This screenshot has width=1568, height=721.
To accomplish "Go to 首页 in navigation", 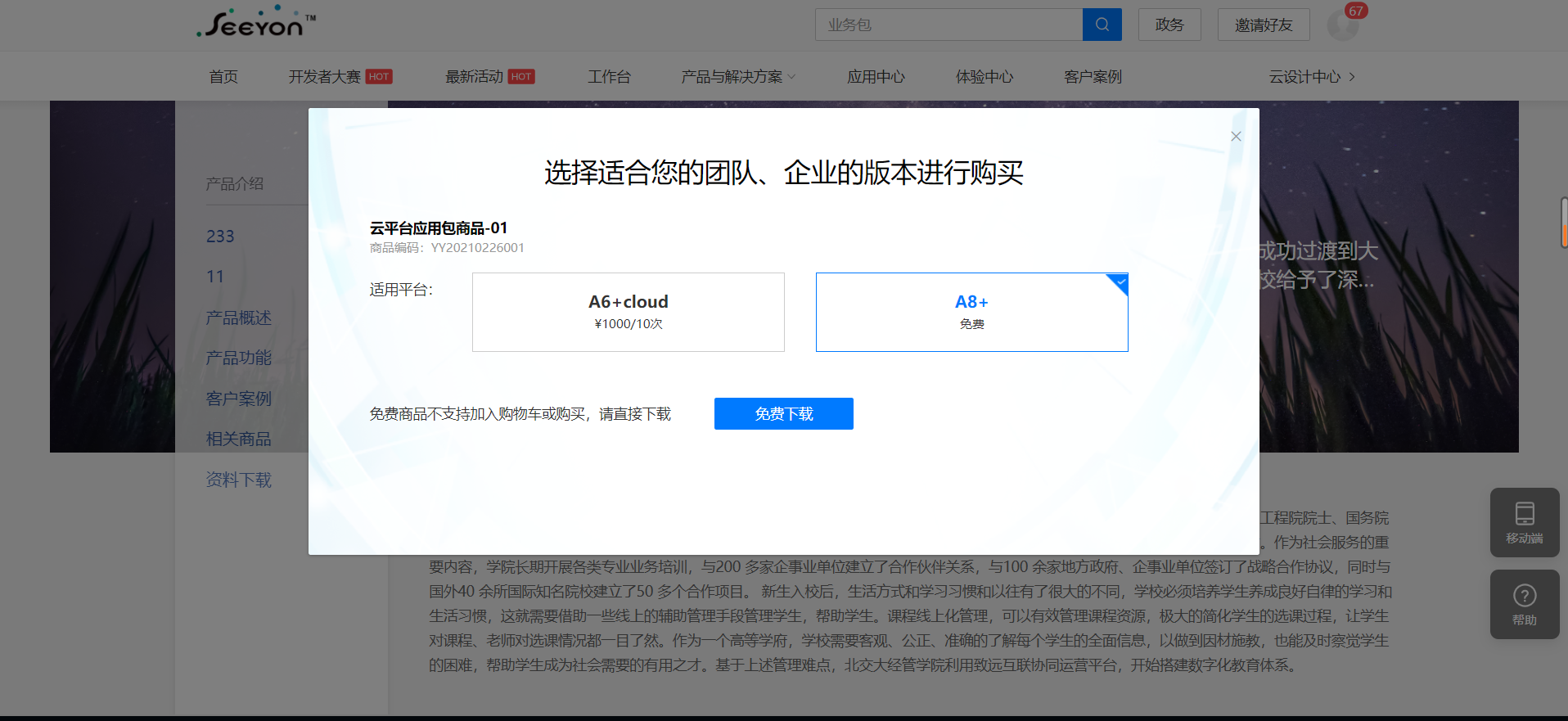I will click(x=223, y=76).
